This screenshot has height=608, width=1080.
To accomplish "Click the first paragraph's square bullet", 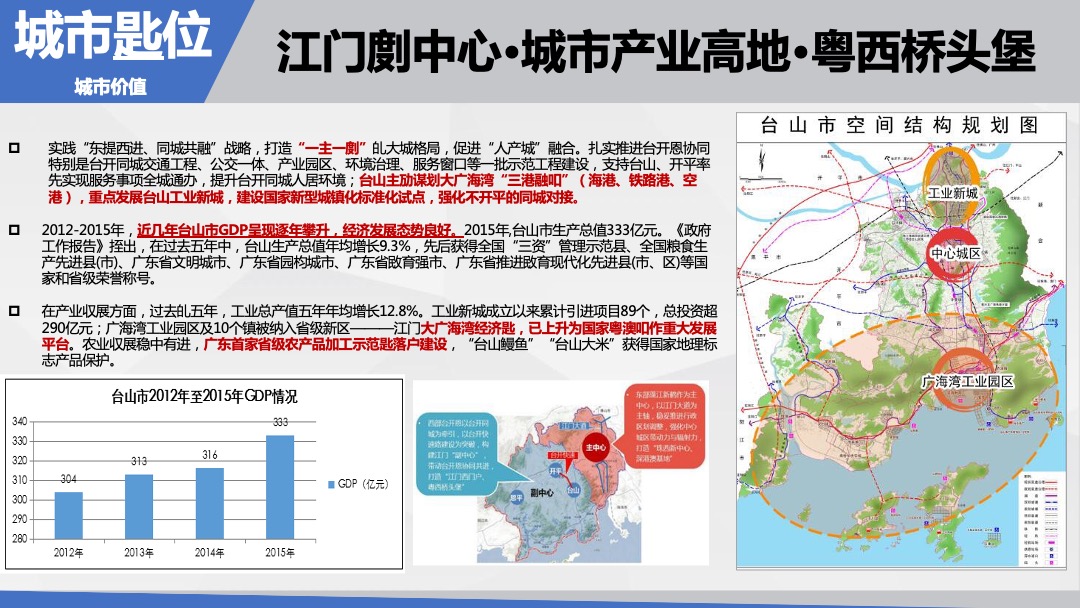I will [14, 148].
